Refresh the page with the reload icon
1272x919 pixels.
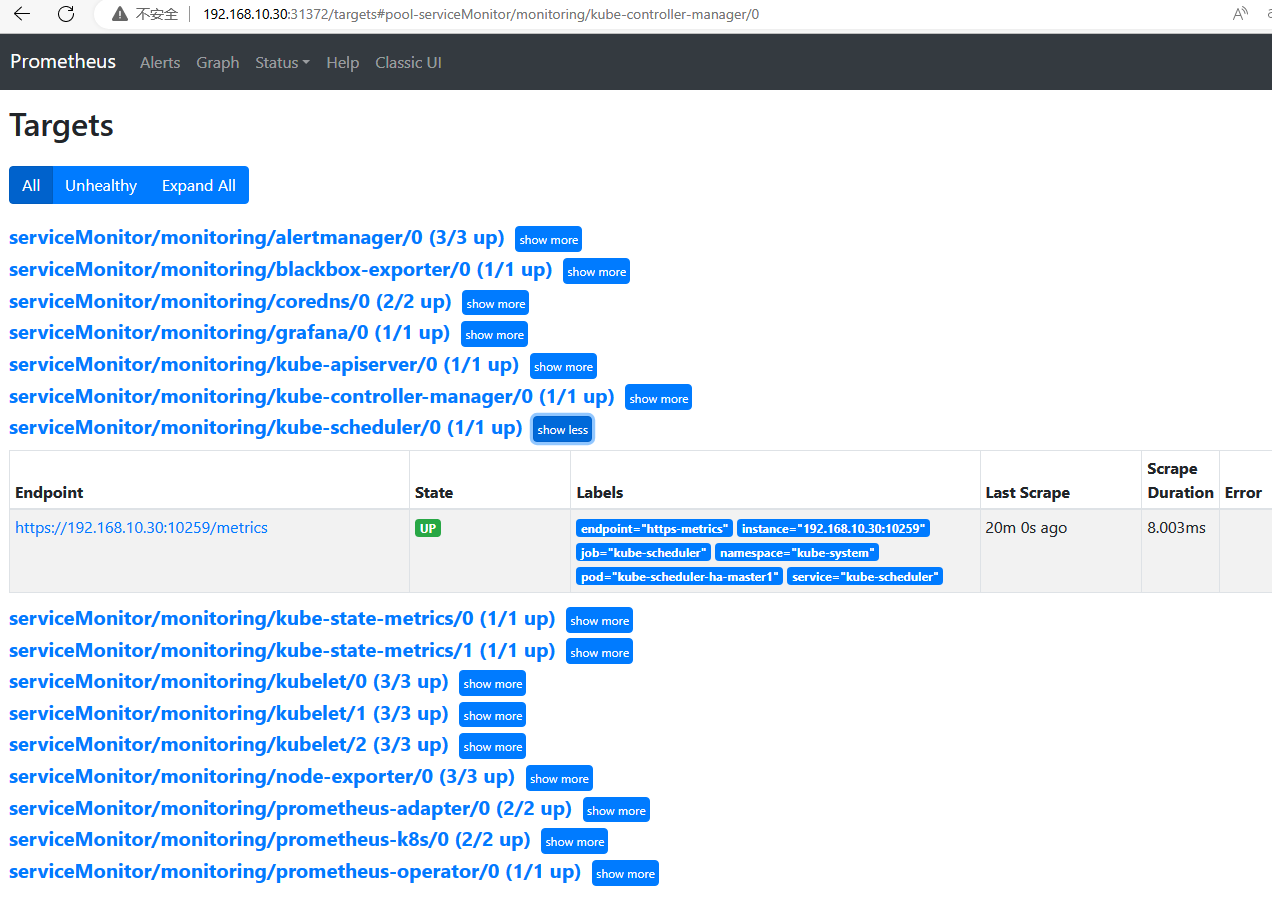click(66, 14)
